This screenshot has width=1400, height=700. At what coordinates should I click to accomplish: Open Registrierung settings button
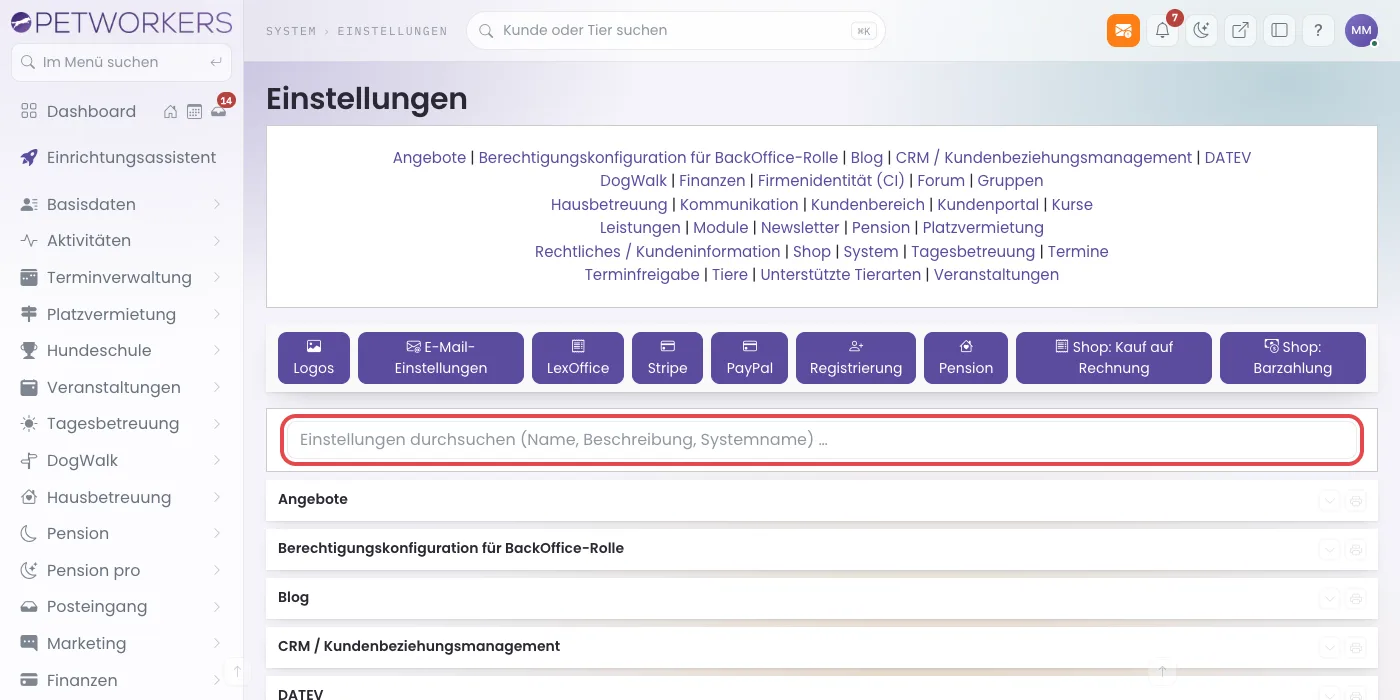point(856,358)
